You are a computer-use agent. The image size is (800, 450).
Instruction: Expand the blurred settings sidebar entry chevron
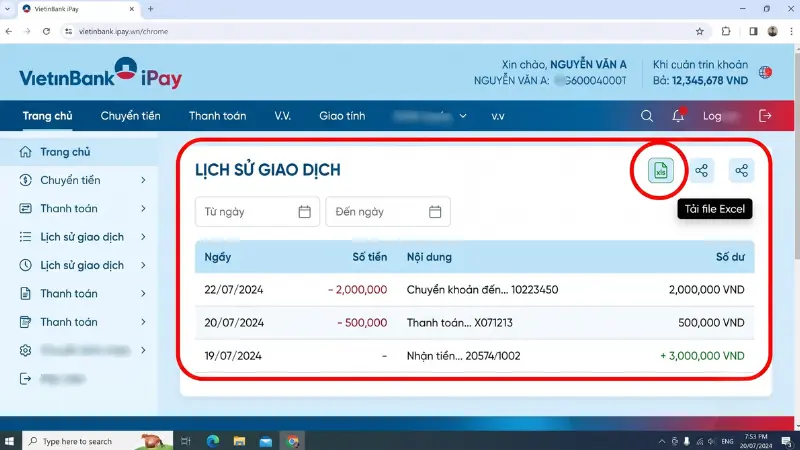pyautogui.click(x=143, y=351)
